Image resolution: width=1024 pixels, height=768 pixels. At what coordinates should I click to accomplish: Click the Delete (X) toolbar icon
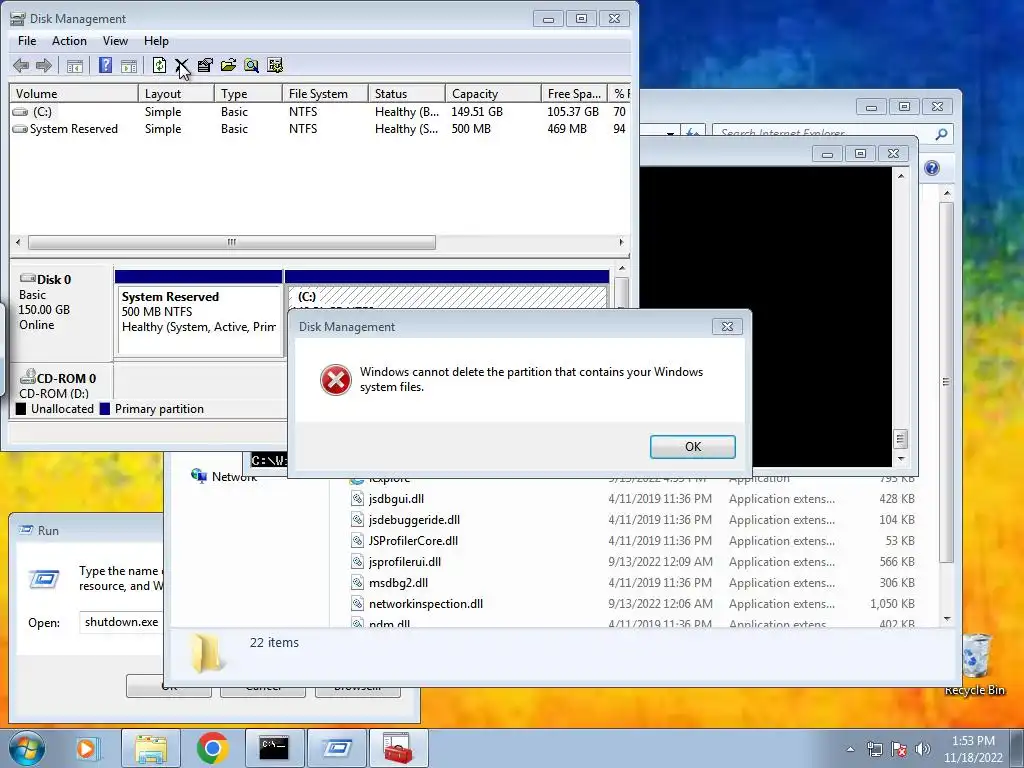coord(182,65)
